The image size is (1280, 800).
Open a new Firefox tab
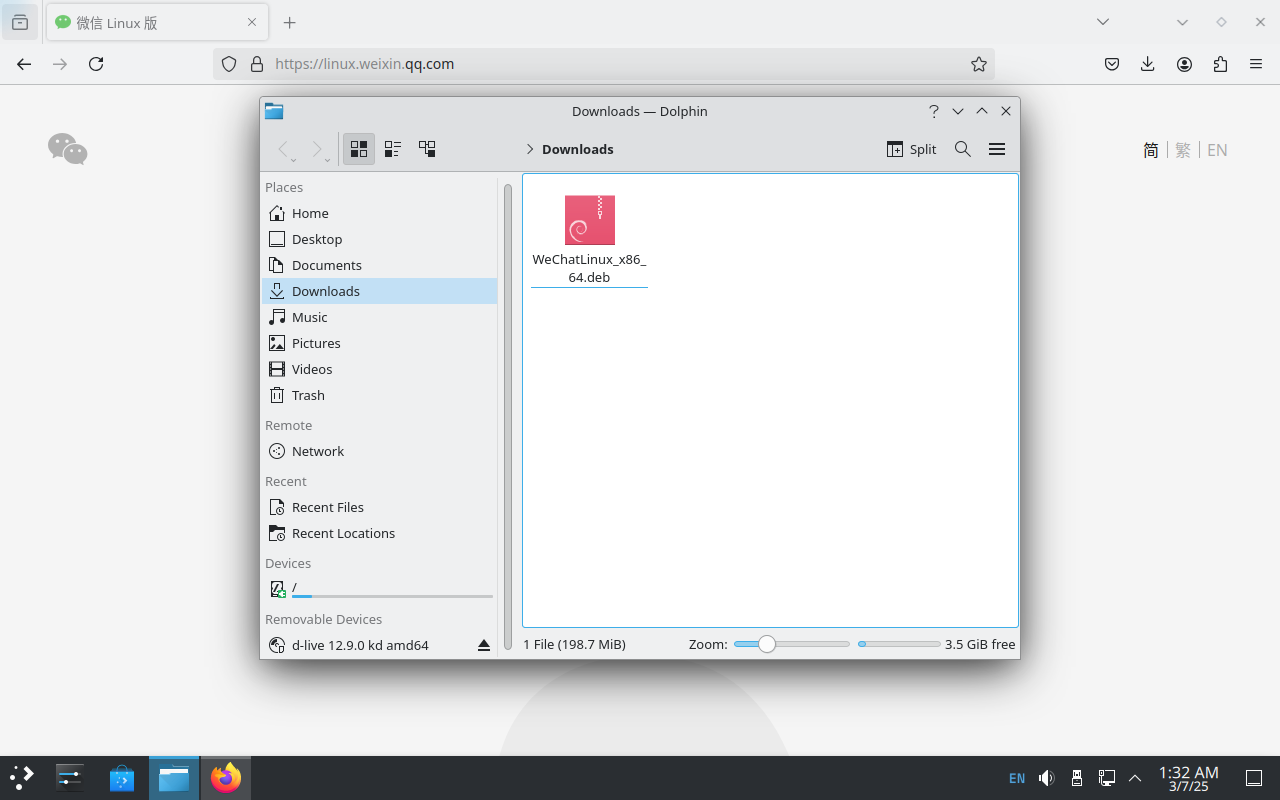pos(290,22)
